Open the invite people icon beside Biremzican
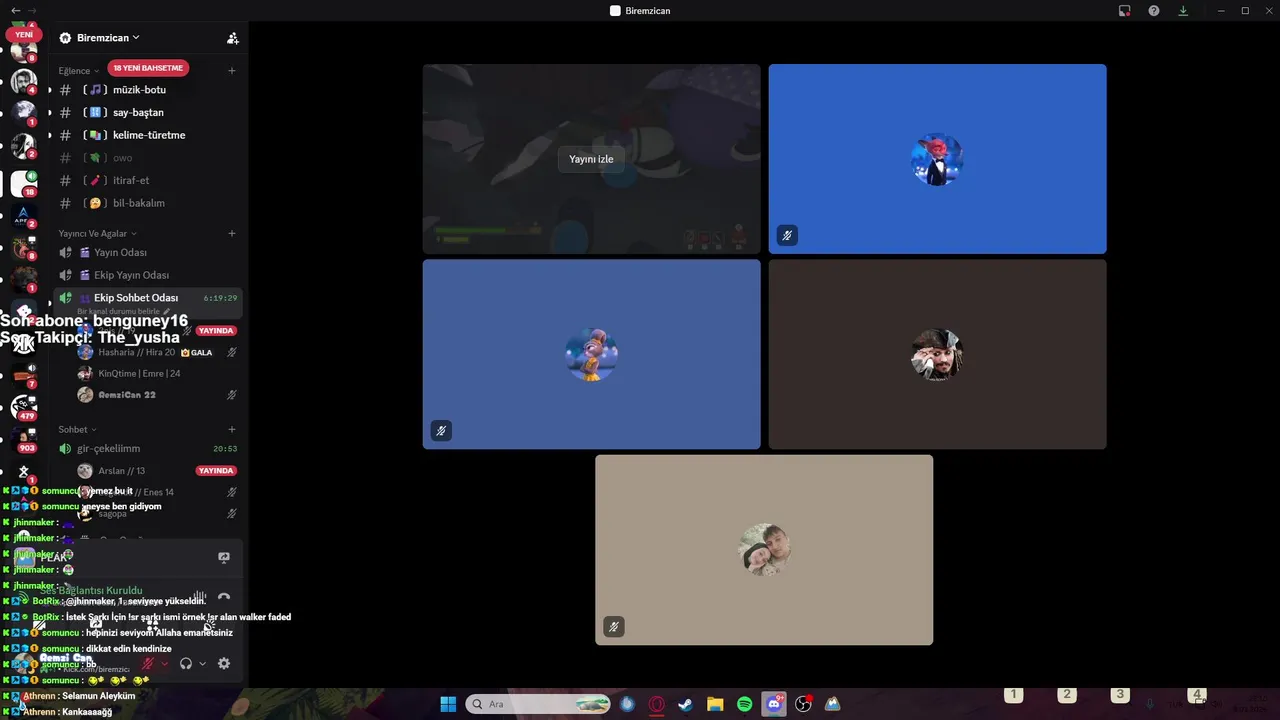The width and height of the screenshot is (1280, 720). tap(232, 38)
